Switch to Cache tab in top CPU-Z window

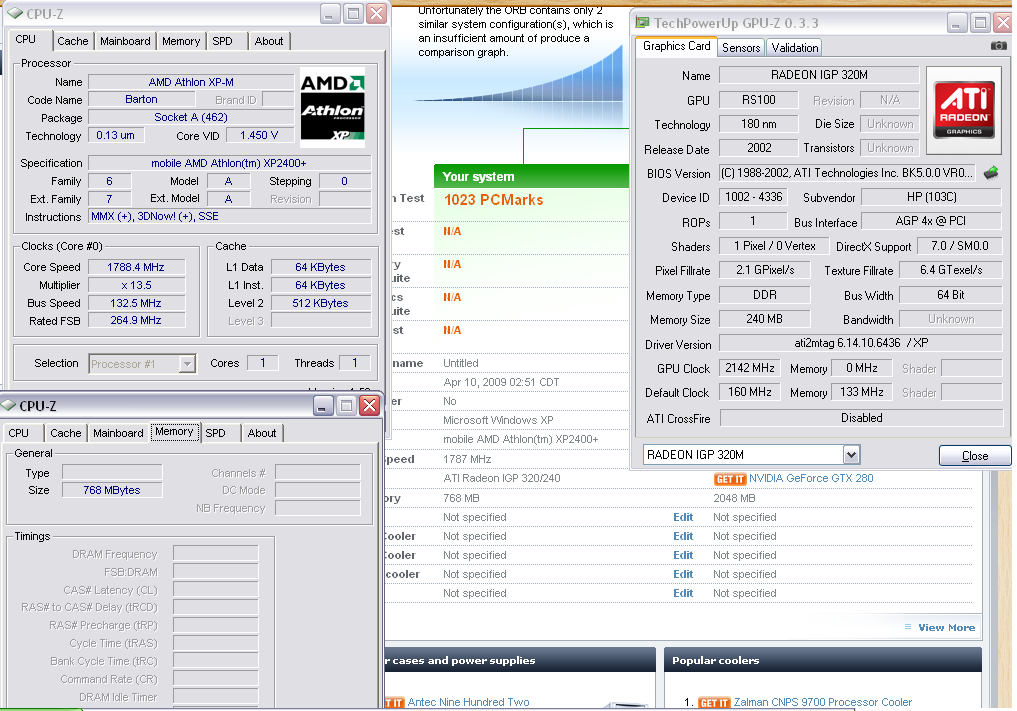pyautogui.click(x=73, y=41)
